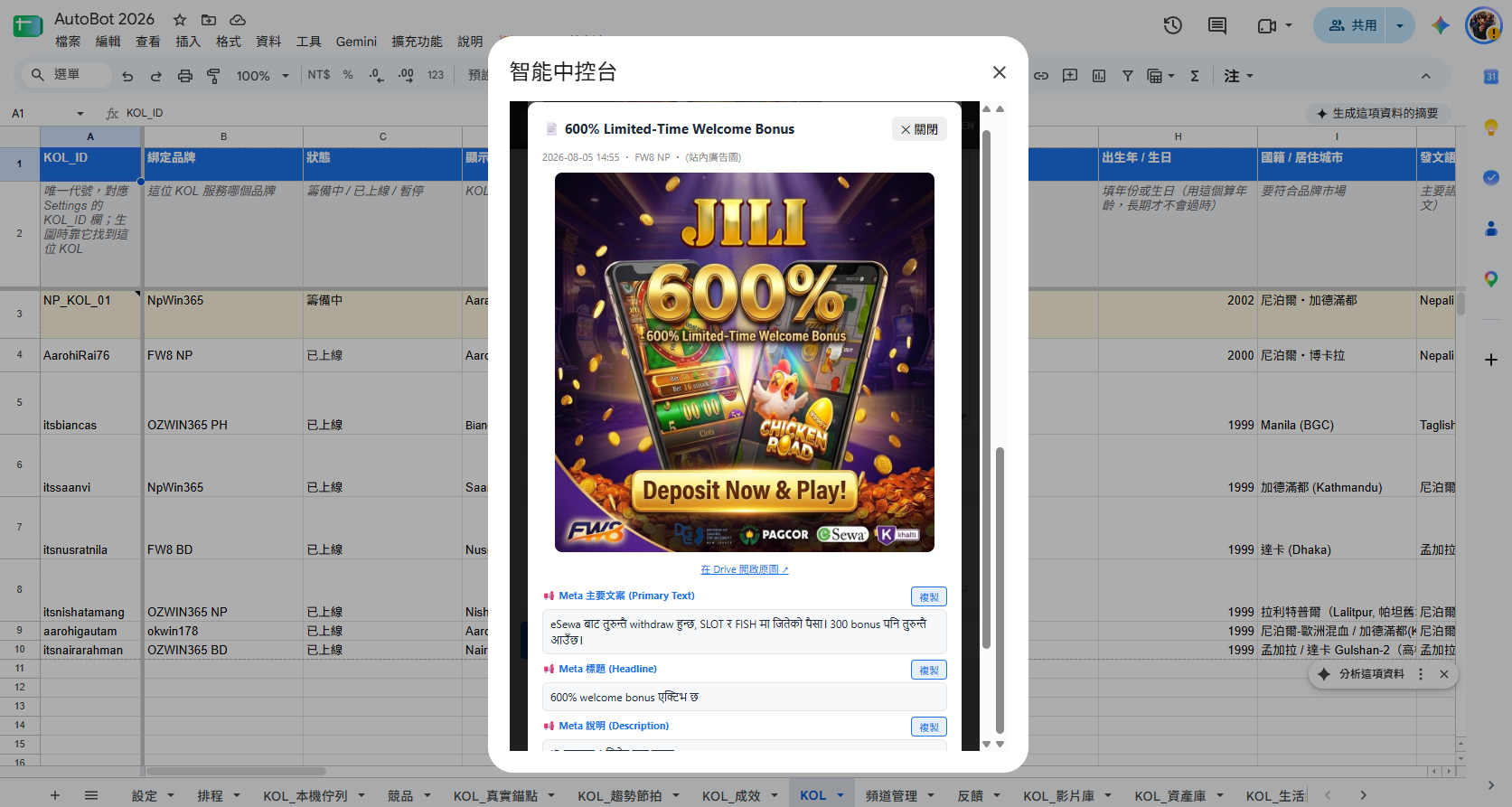
Task: Open the comments panel icon
Action: click(x=1217, y=25)
